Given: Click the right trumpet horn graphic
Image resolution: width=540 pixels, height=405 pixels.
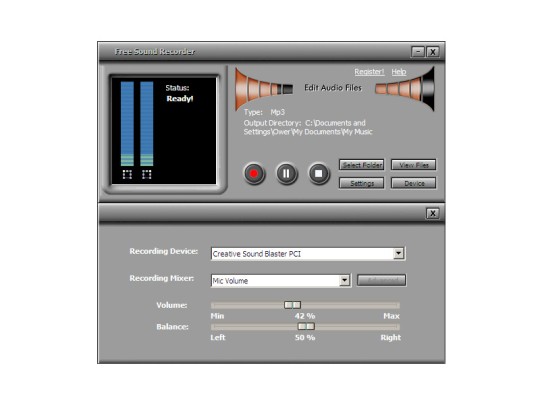Looking at the screenshot, I should [405, 89].
